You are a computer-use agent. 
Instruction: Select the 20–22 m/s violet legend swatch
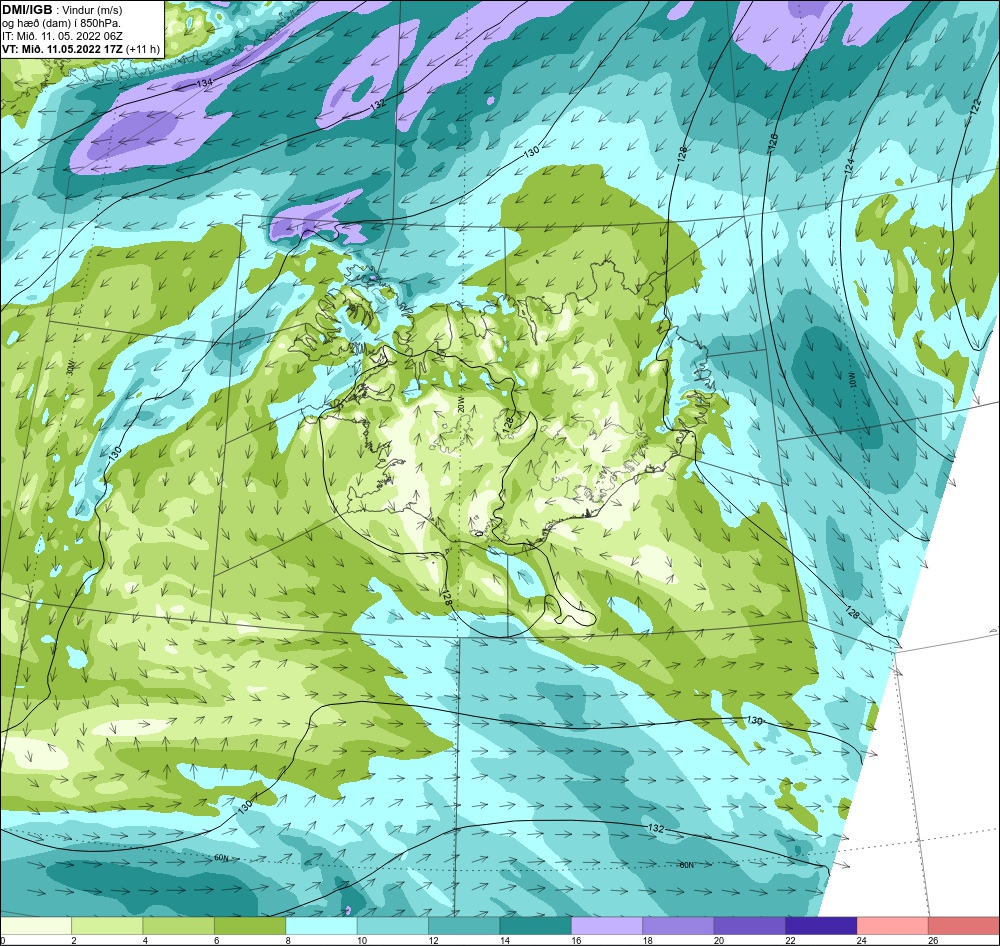click(x=750, y=925)
